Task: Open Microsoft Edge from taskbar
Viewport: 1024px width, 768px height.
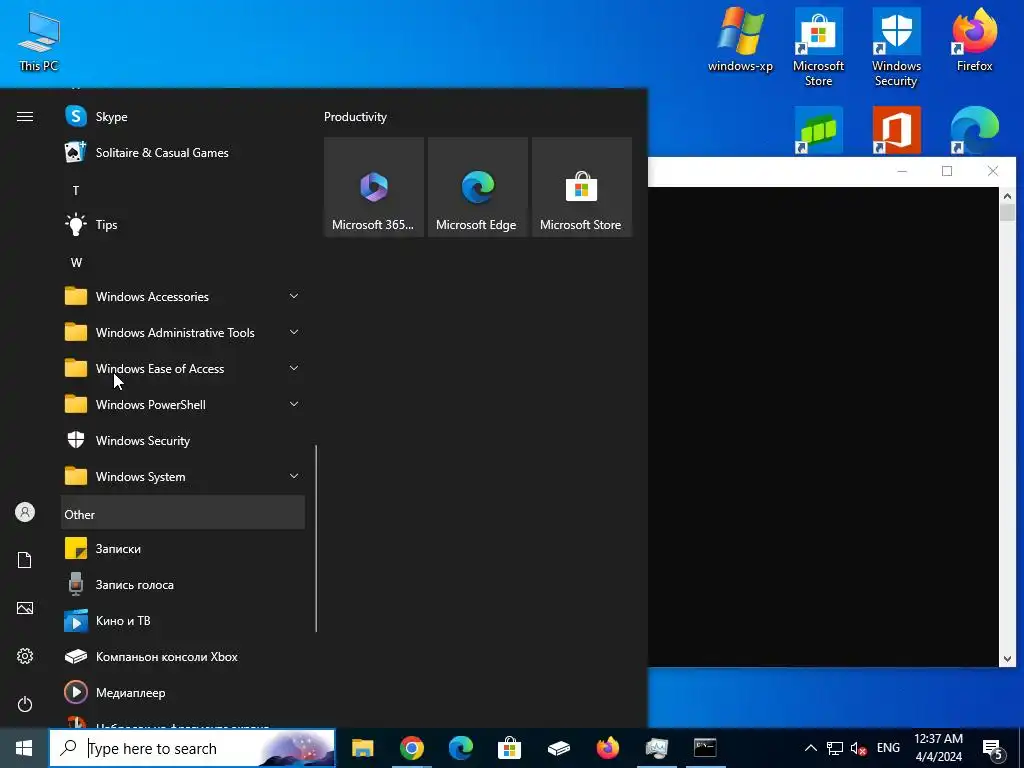Action: (460, 748)
